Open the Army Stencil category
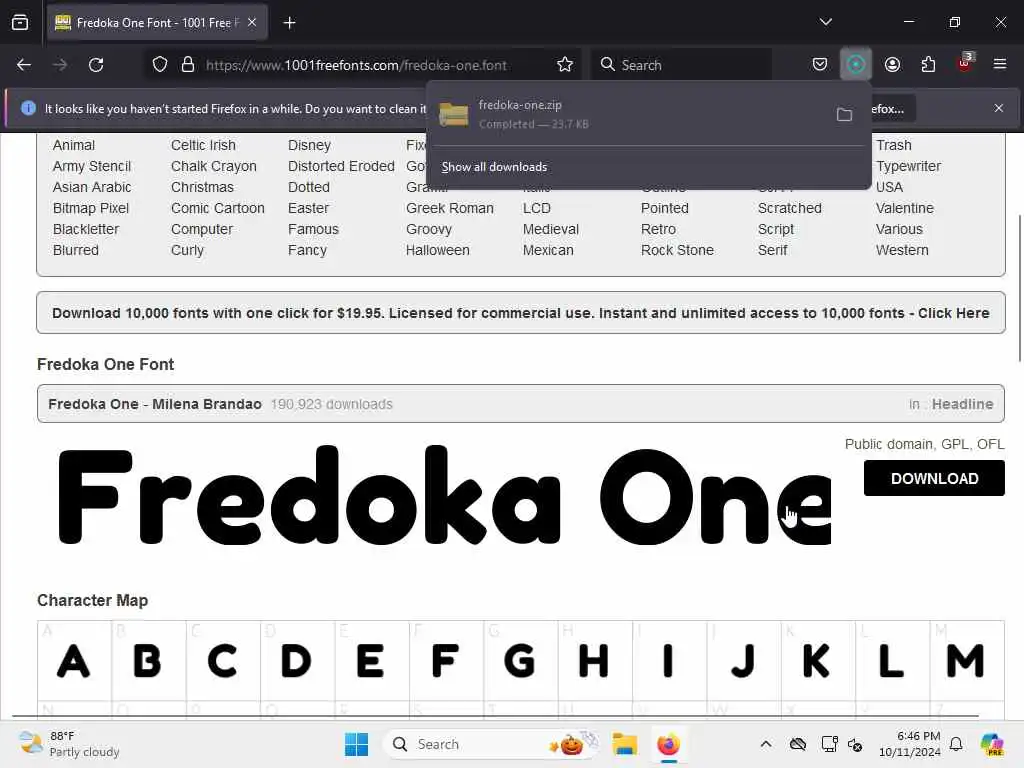The height and width of the screenshot is (768, 1024). (x=92, y=166)
